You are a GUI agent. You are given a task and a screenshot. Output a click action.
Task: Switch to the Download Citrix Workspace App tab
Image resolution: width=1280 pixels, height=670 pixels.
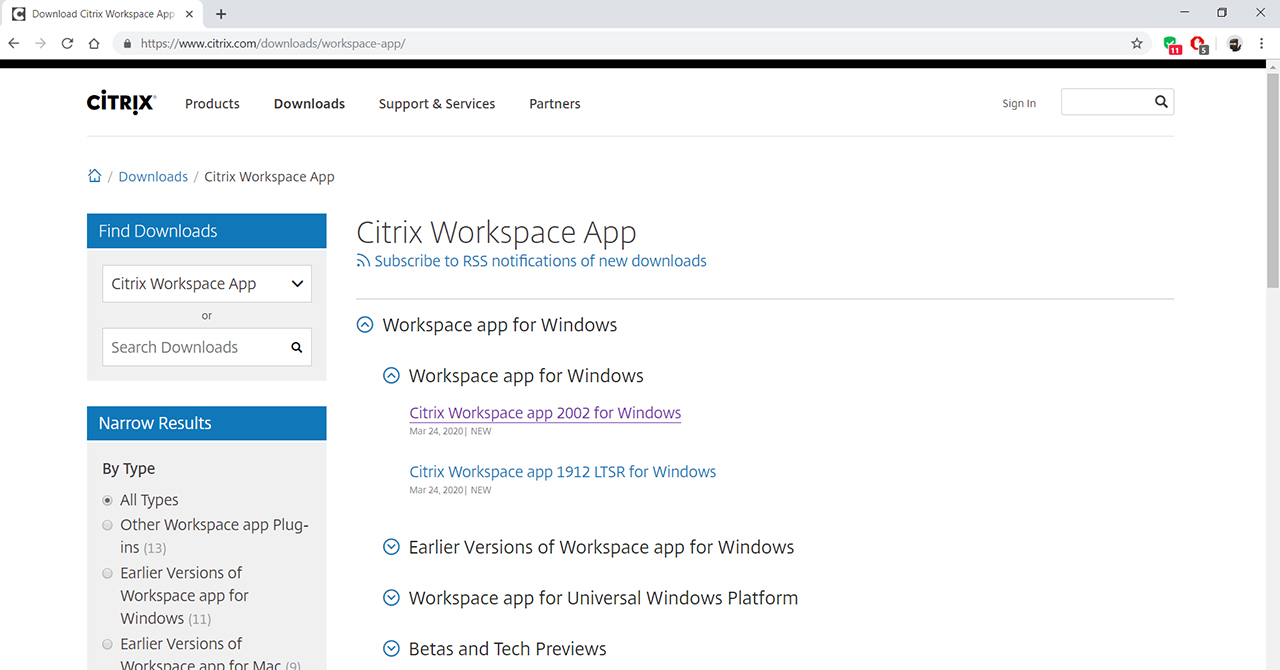click(102, 14)
